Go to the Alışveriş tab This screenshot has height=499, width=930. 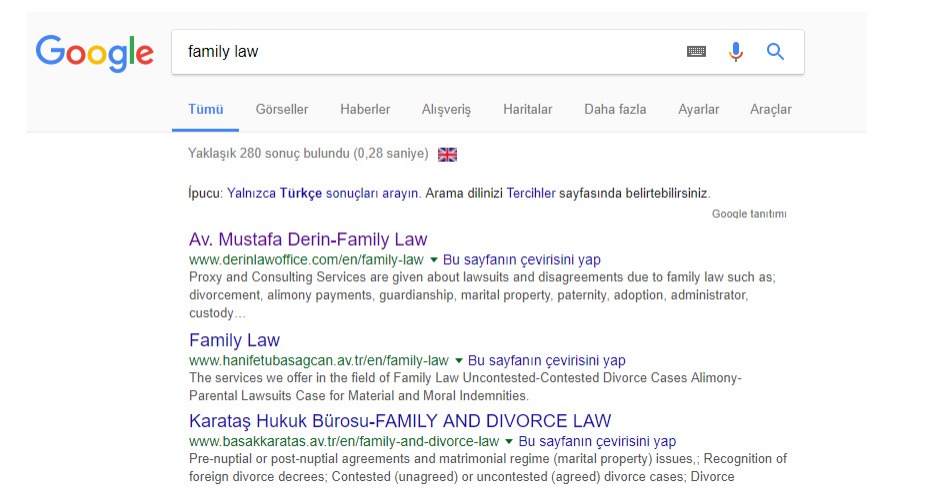click(446, 110)
